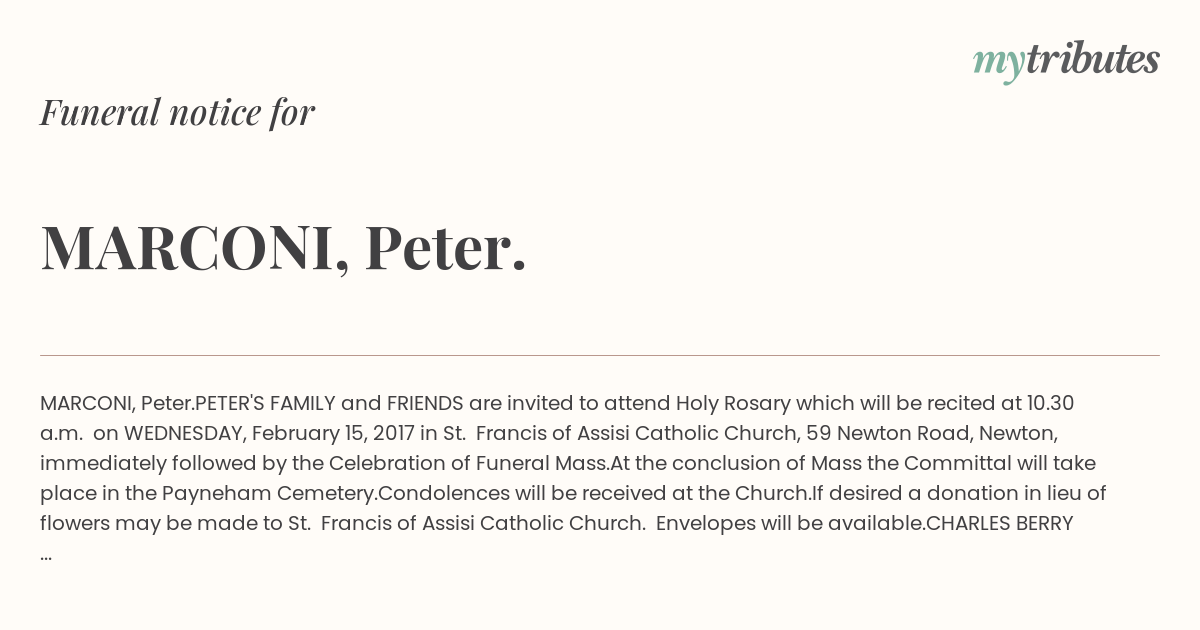Click the "CHARLES BERRY" name in the notice
Image resolution: width=1200 pixels, height=630 pixels.
tap(1000, 524)
